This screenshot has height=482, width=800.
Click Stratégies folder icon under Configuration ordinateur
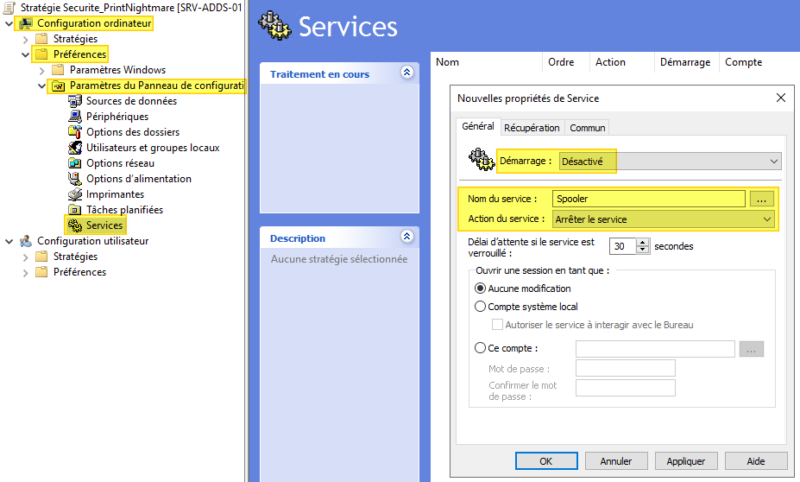pos(41,39)
